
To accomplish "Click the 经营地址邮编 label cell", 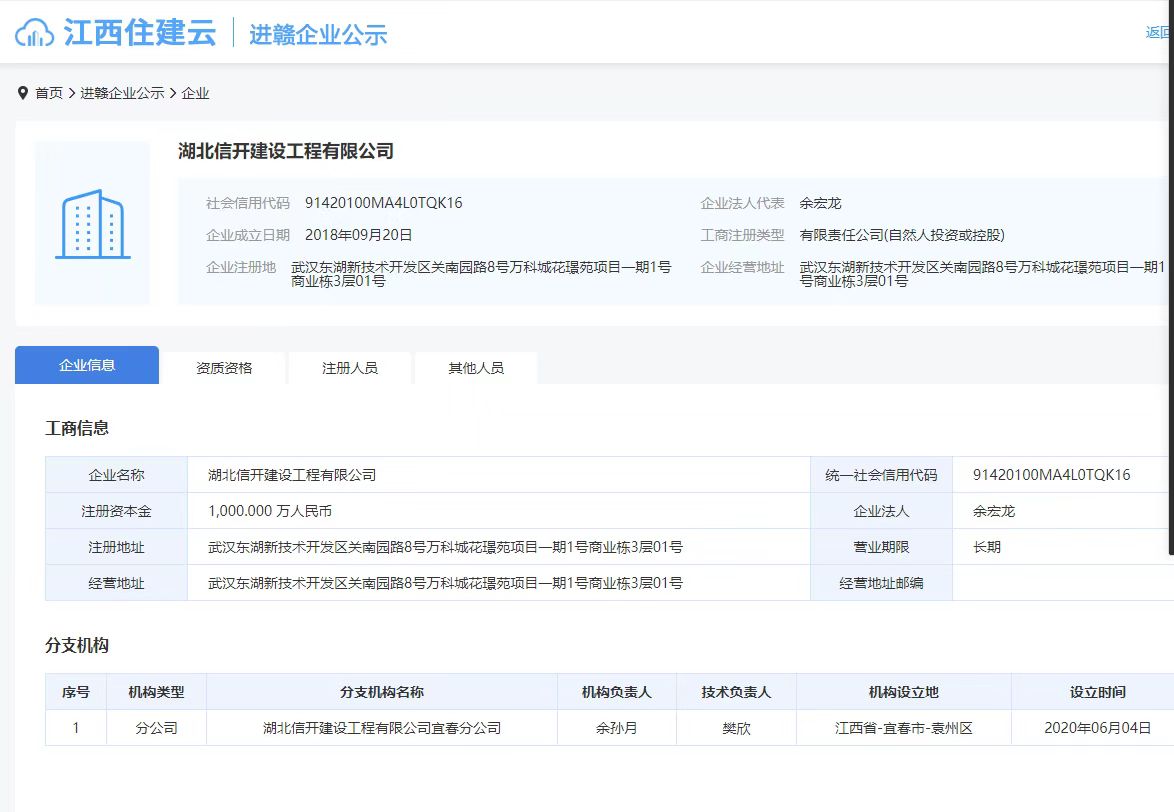I will click(x=881, y=583).
